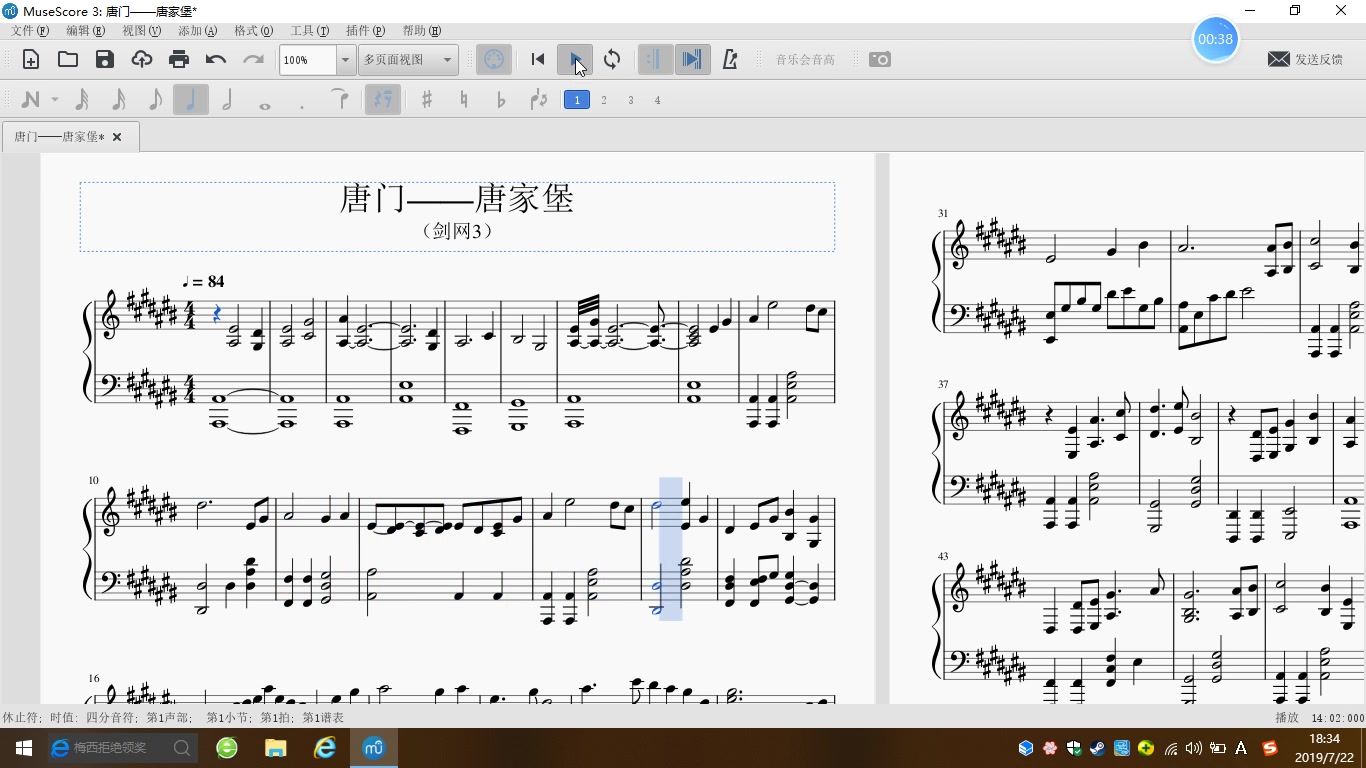Open the 帮助 menu
Image resolution: width=1366 pixels, height=768 pixels.
click(x=421, y=31)
